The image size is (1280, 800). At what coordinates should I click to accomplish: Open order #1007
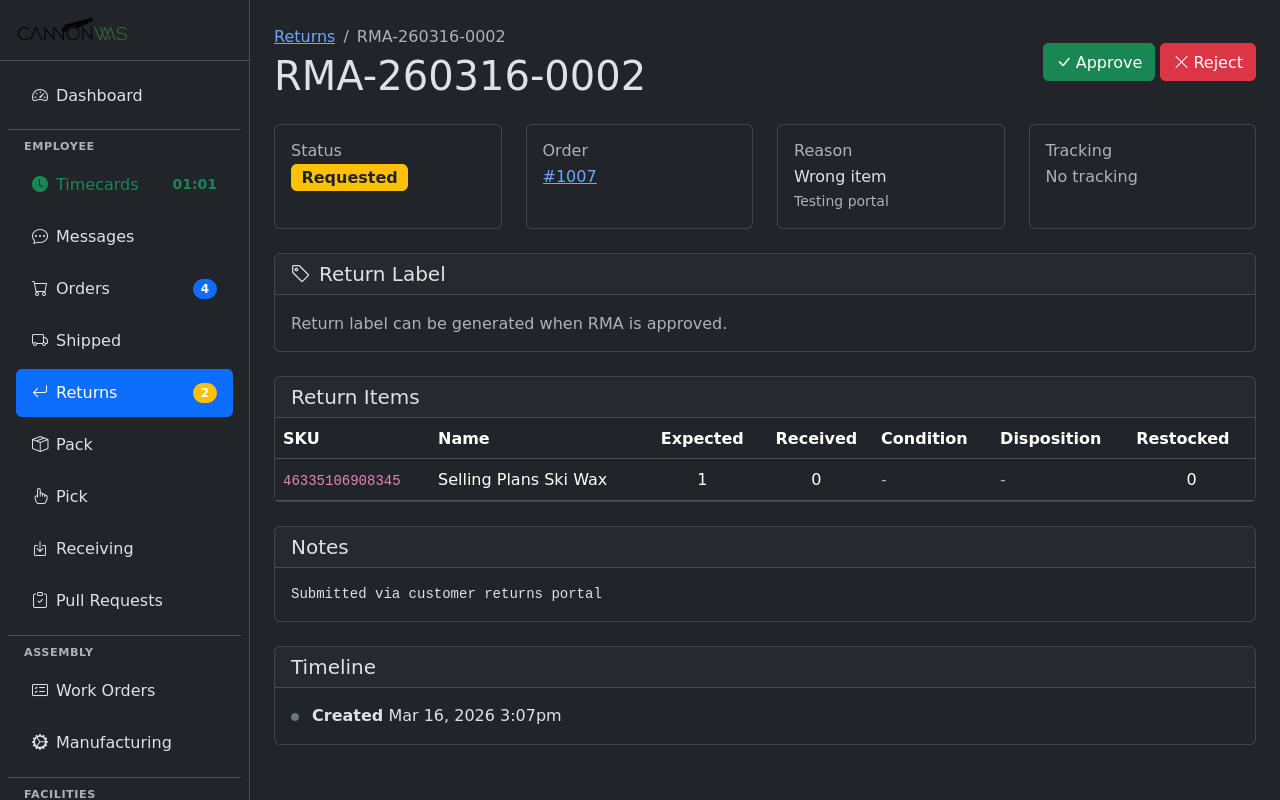569,176
